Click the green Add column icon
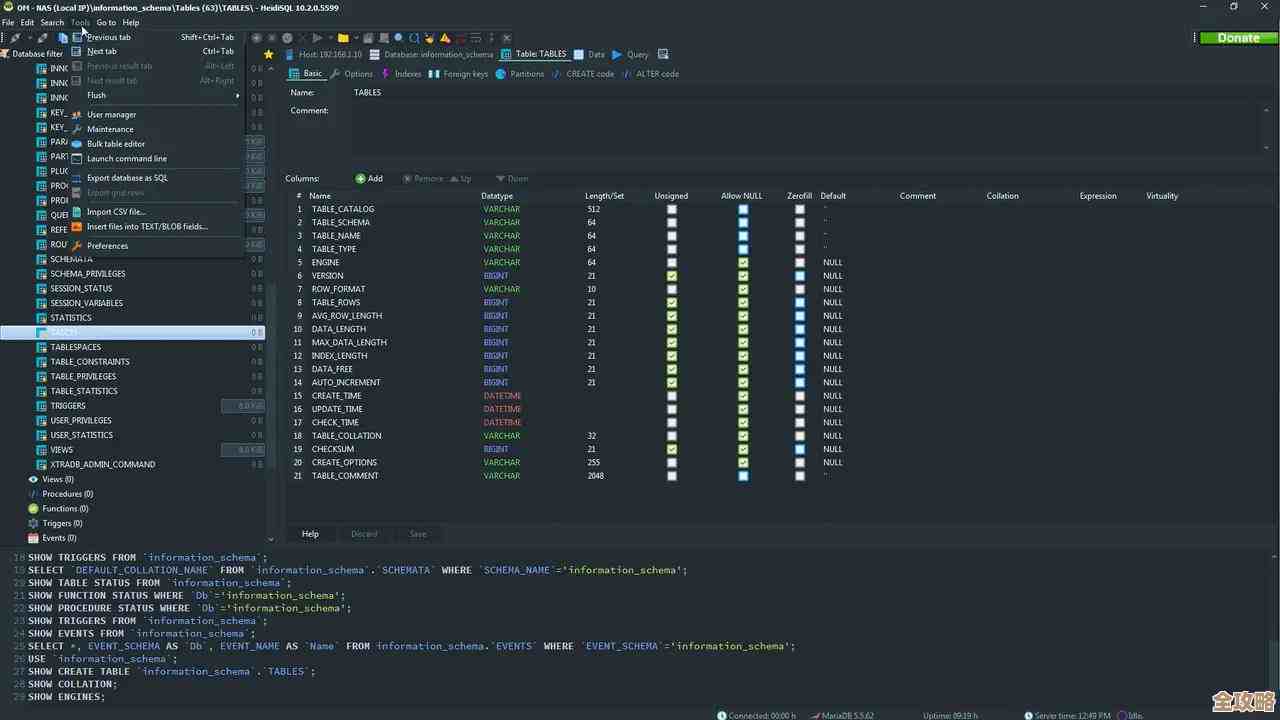The height and width of the screenshot is (720, 1280). 361,179
